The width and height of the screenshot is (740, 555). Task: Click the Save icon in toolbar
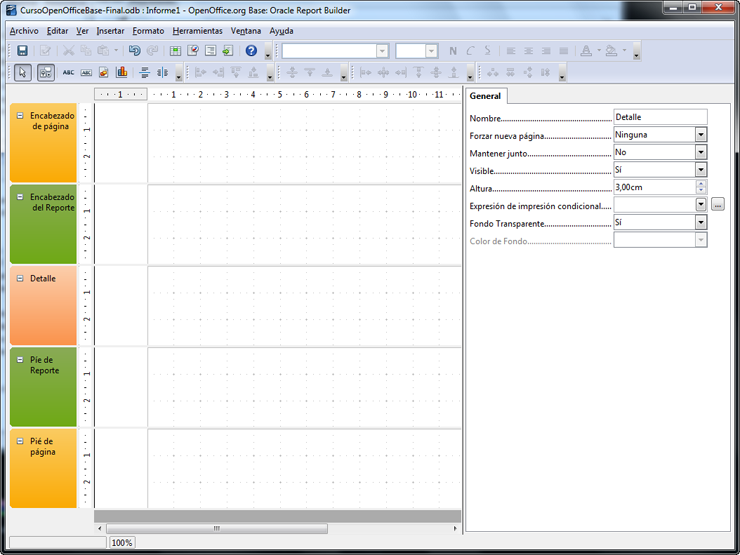pos(22,50)
